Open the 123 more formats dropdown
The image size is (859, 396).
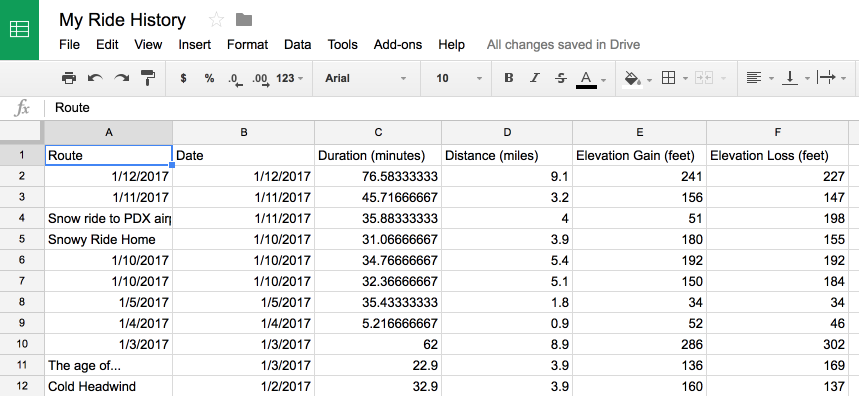290,78
